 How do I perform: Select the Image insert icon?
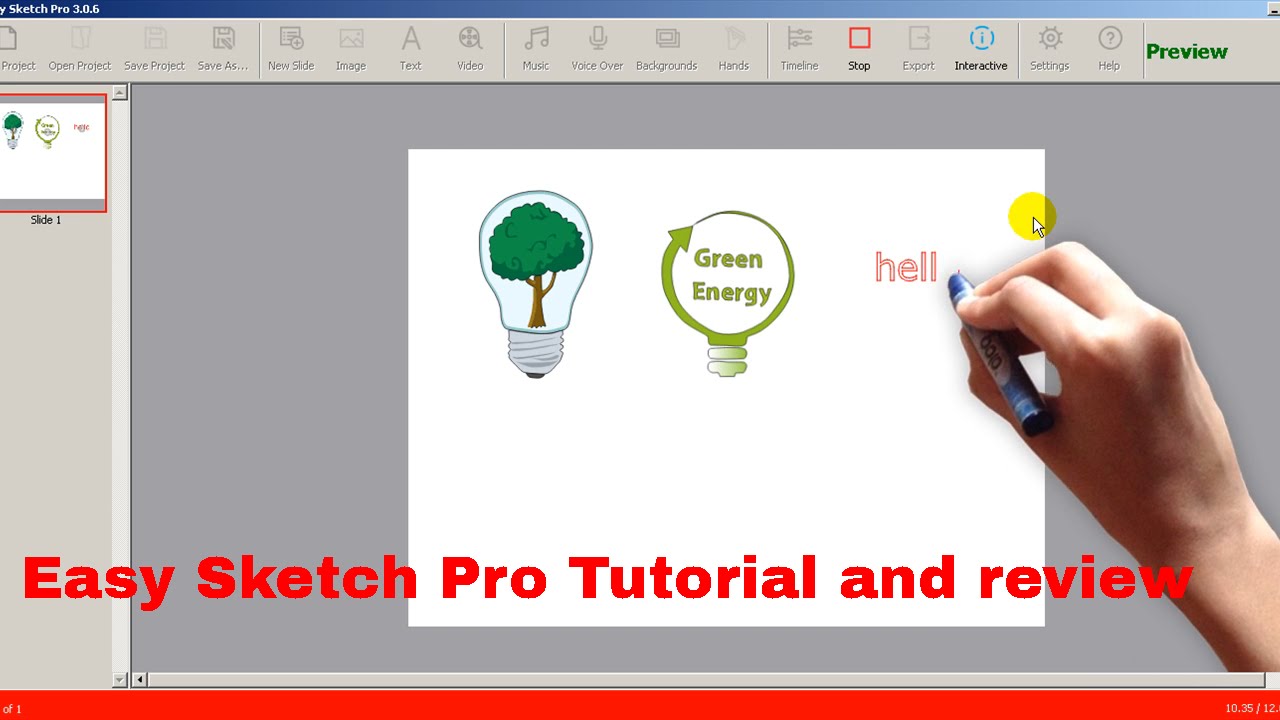click(351, 49)
